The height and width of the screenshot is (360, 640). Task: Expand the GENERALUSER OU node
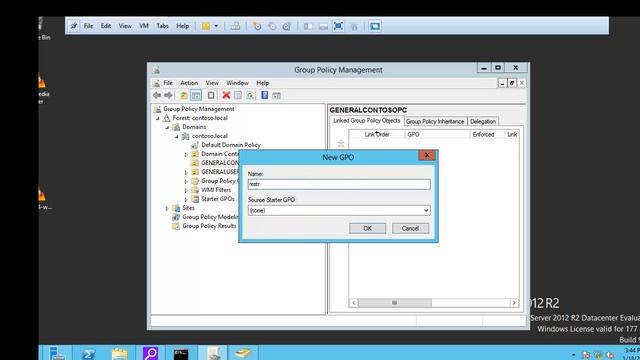click(x=186, y=172)
